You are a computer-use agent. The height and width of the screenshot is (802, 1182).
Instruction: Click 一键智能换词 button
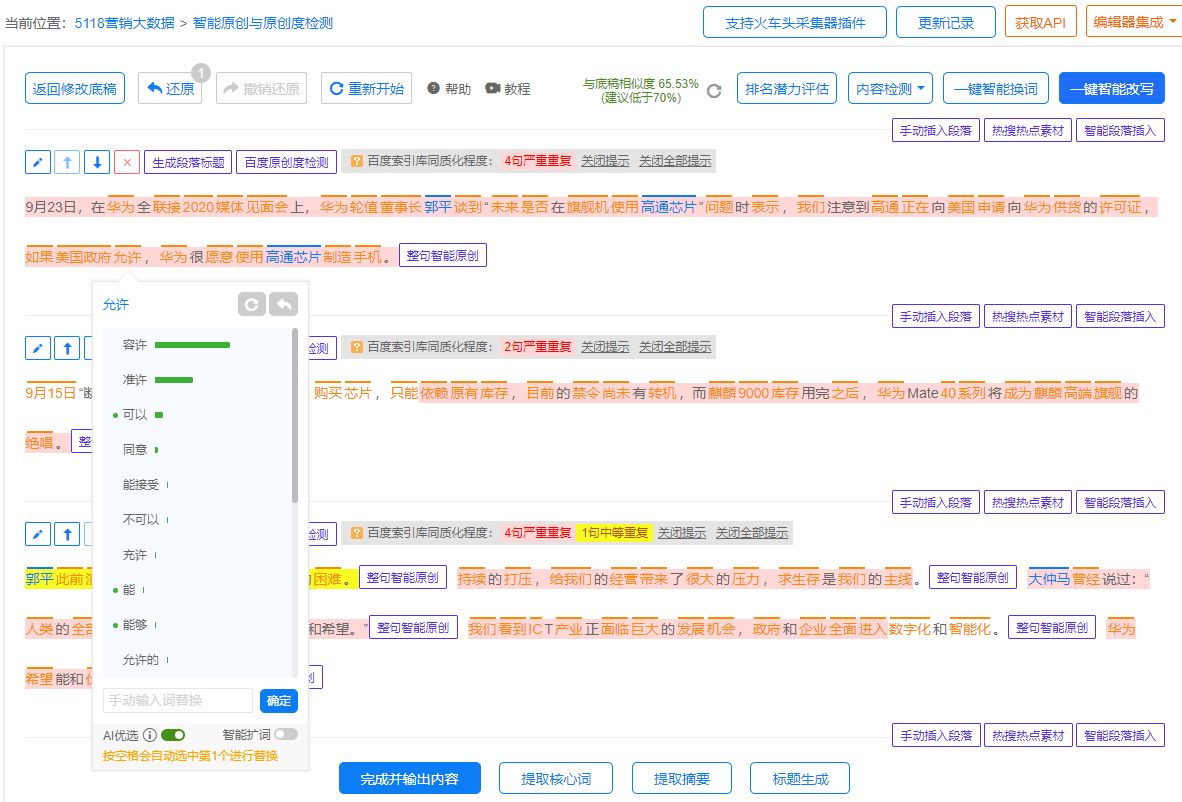click(996, 88)
